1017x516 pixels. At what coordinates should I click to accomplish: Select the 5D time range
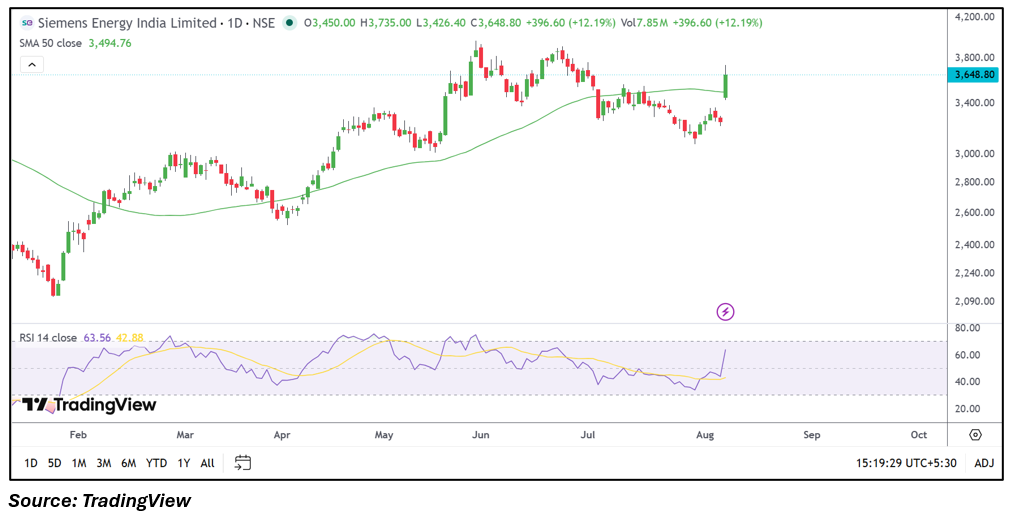pos(54,463)
